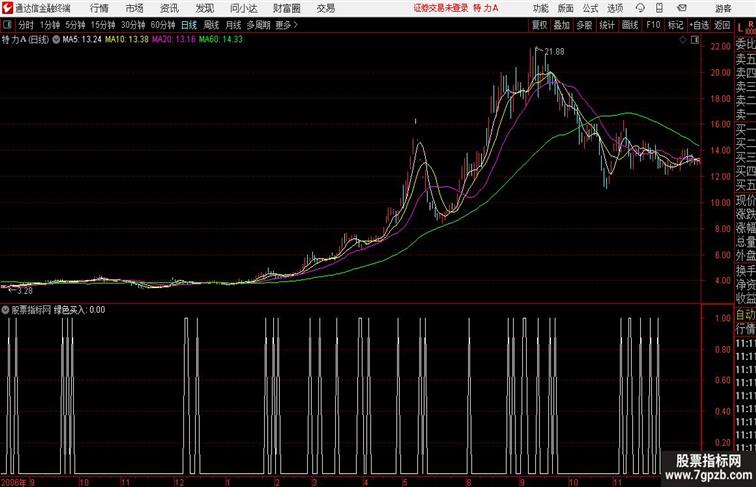This screenshot has height=487, width=756.
Task: Toggle the side panel icon above price axis
Action: coord(695,41)
